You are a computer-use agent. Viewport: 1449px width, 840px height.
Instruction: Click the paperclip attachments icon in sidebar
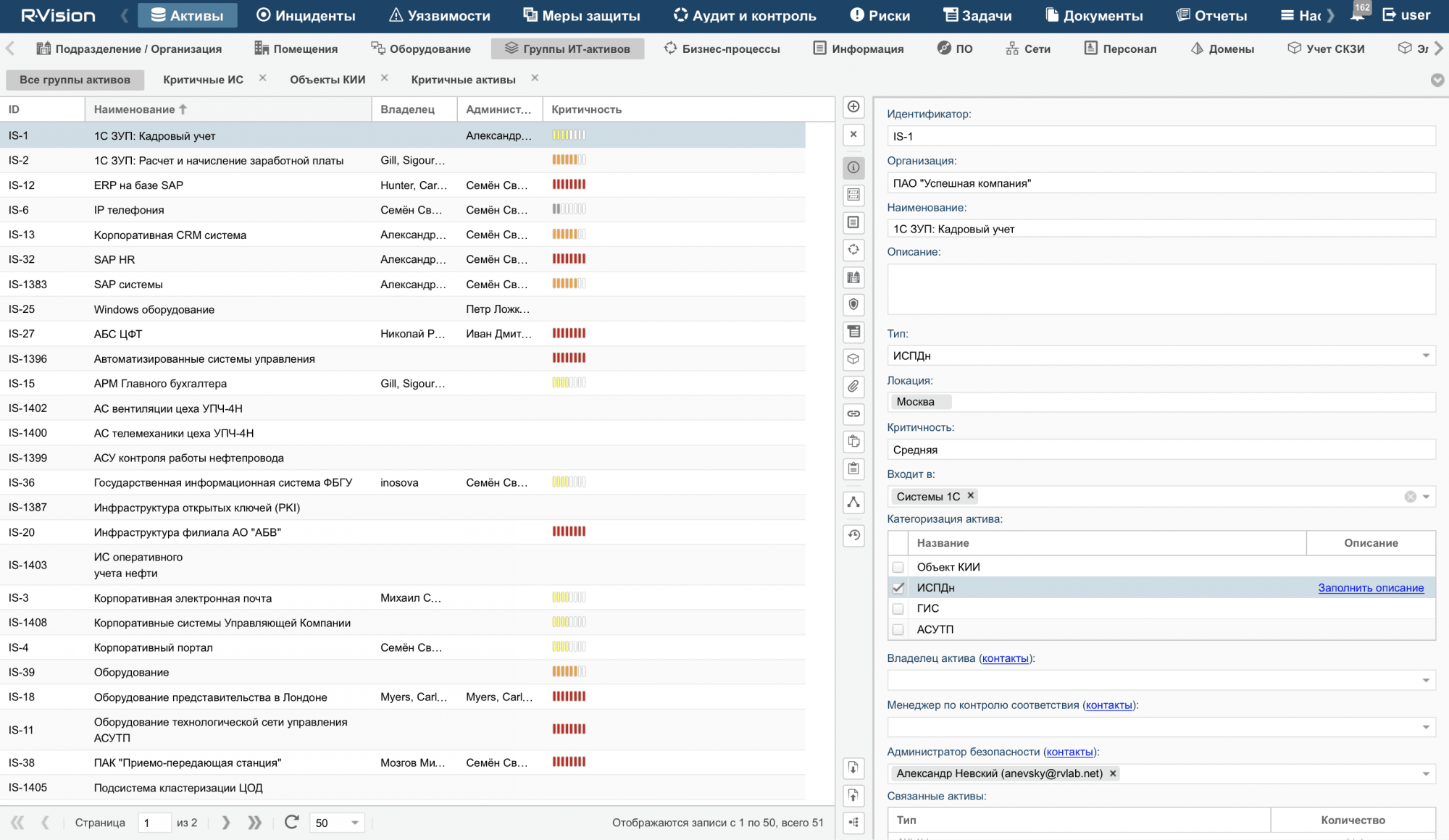[853, 387]
